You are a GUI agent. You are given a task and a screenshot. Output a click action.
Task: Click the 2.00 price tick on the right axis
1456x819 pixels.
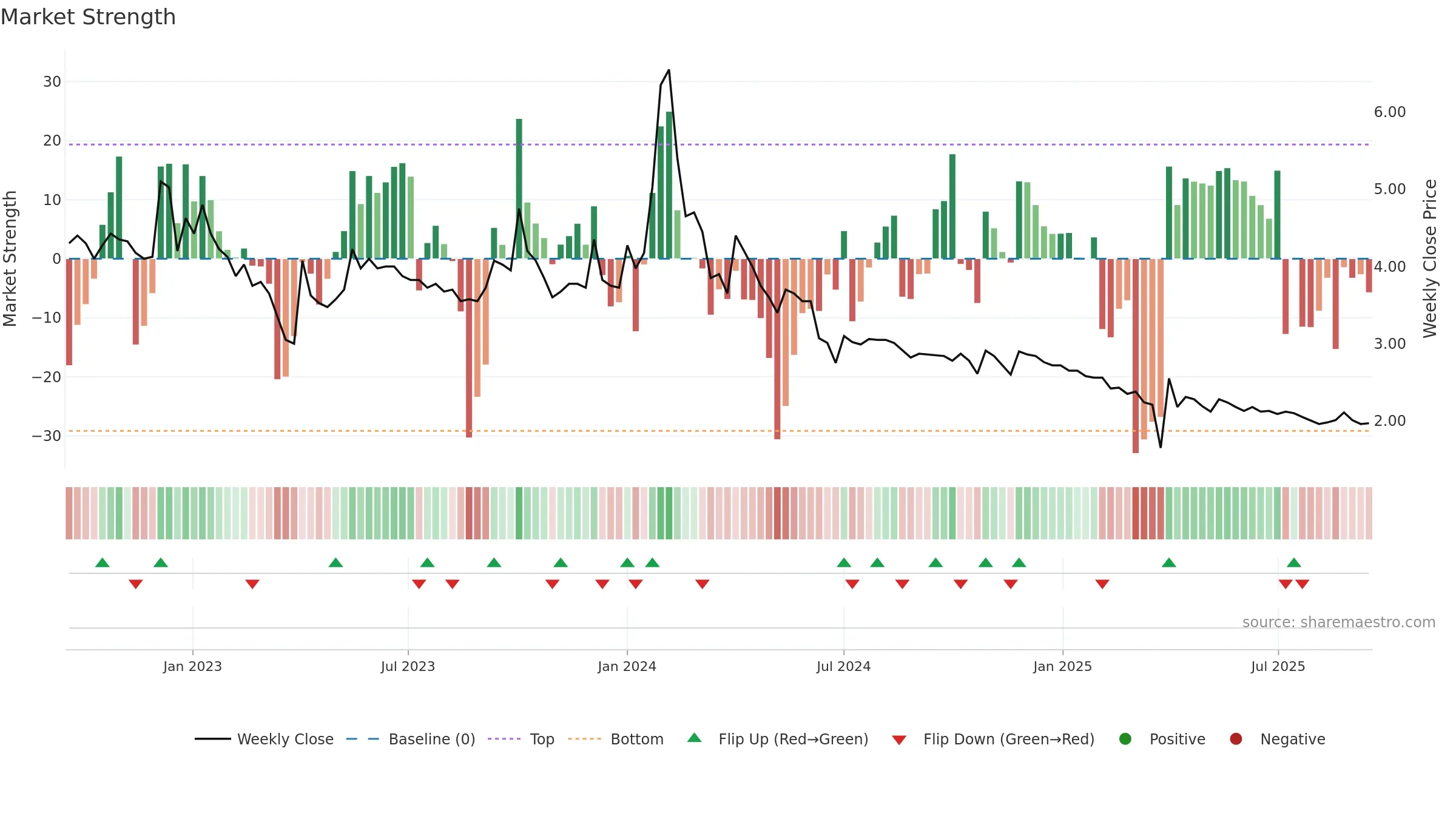1390,420
